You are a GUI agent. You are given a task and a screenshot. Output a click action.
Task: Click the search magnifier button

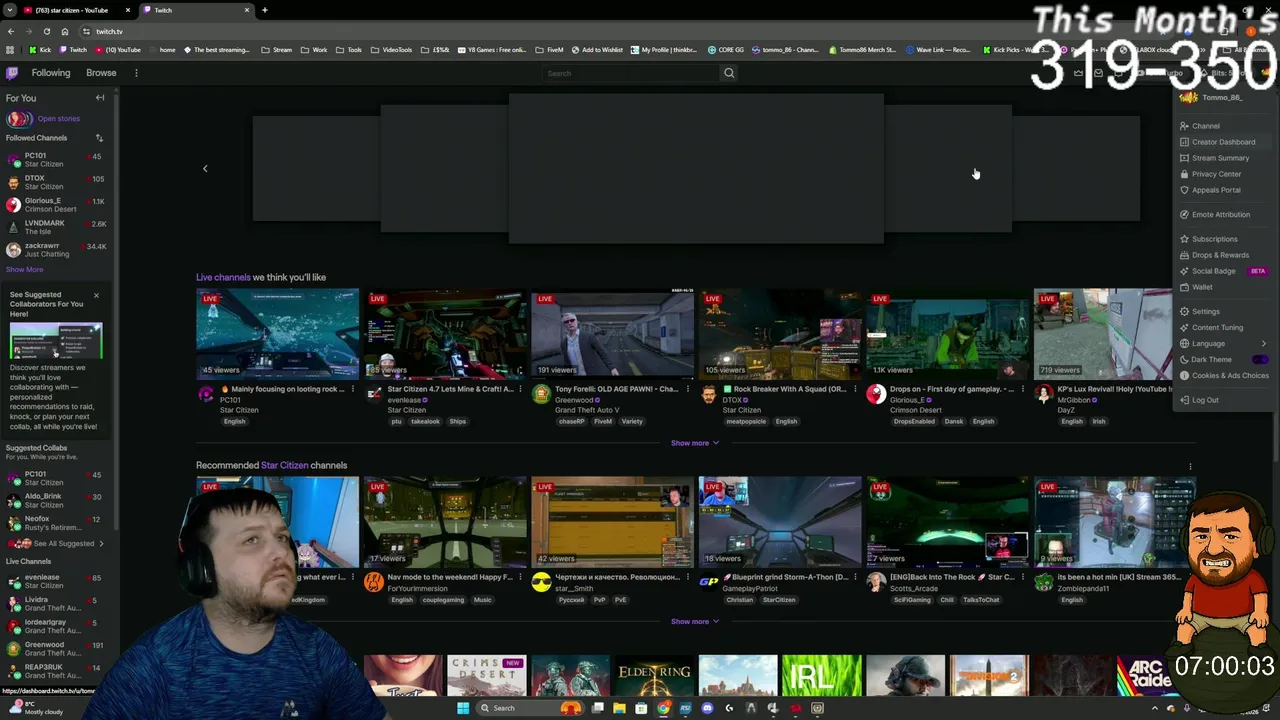click(x=729, y=73)
